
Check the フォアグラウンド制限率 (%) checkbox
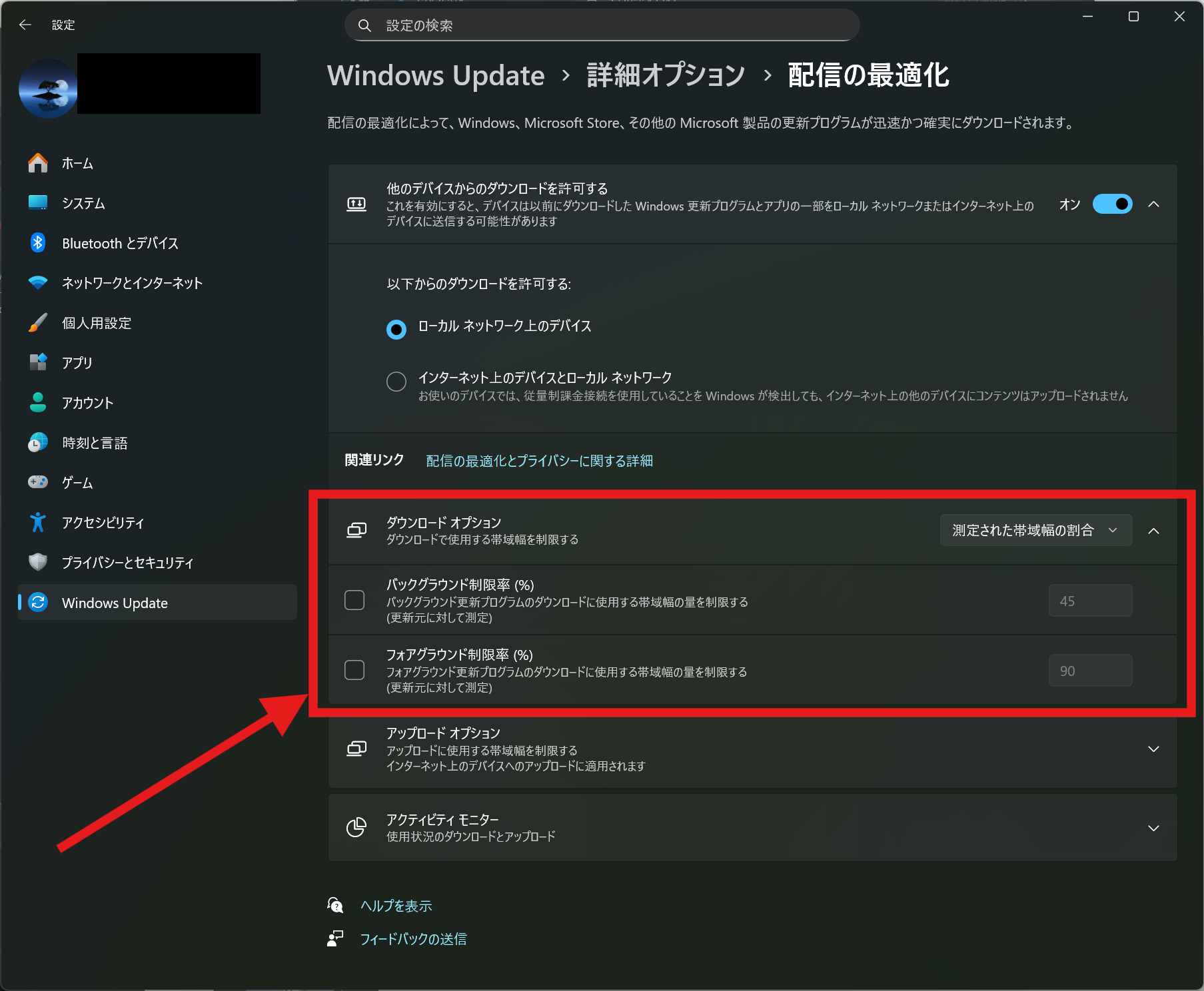tap(354, 670)
